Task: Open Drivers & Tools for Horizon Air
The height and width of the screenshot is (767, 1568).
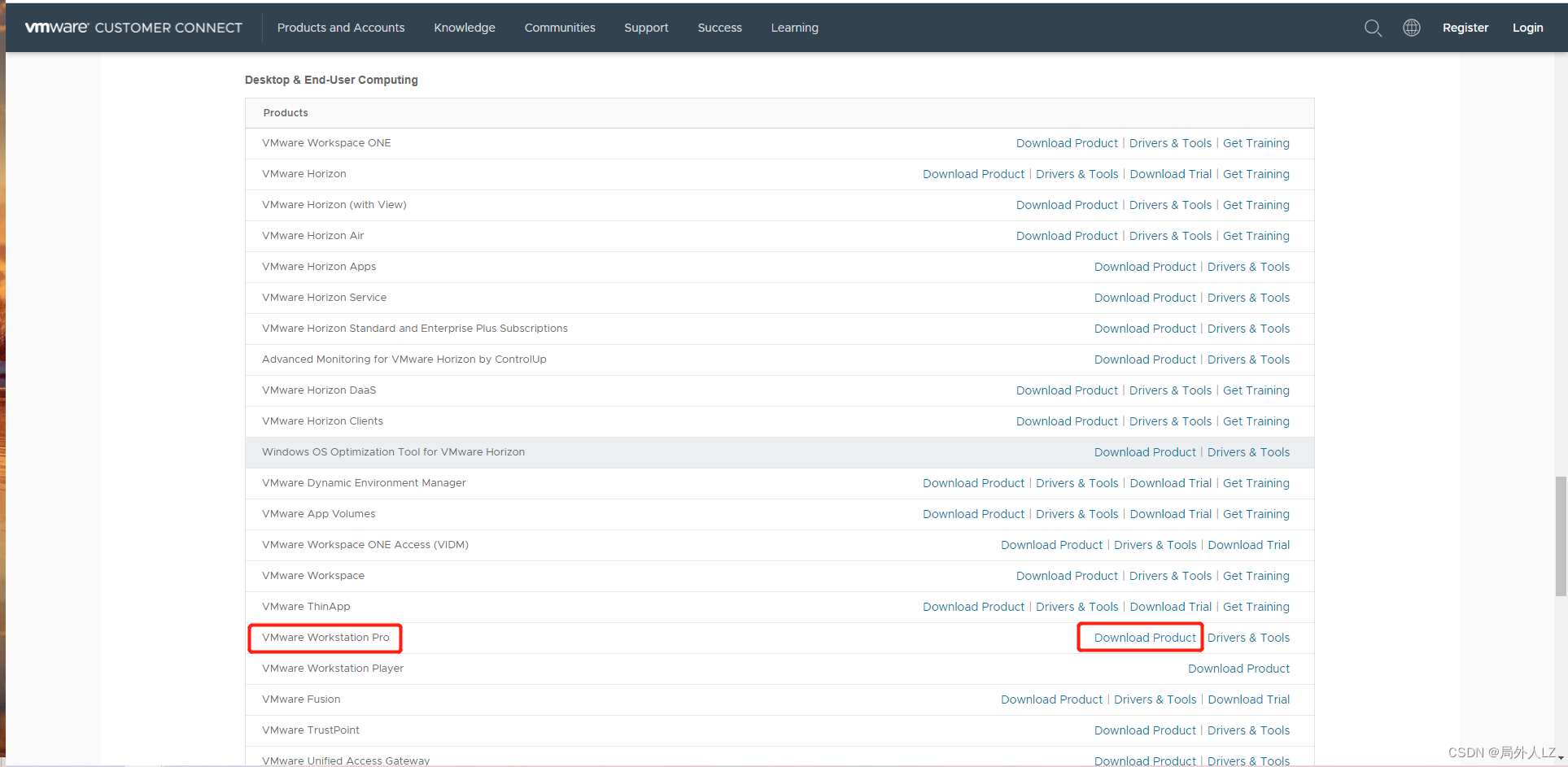Action: pos(1170,236)
